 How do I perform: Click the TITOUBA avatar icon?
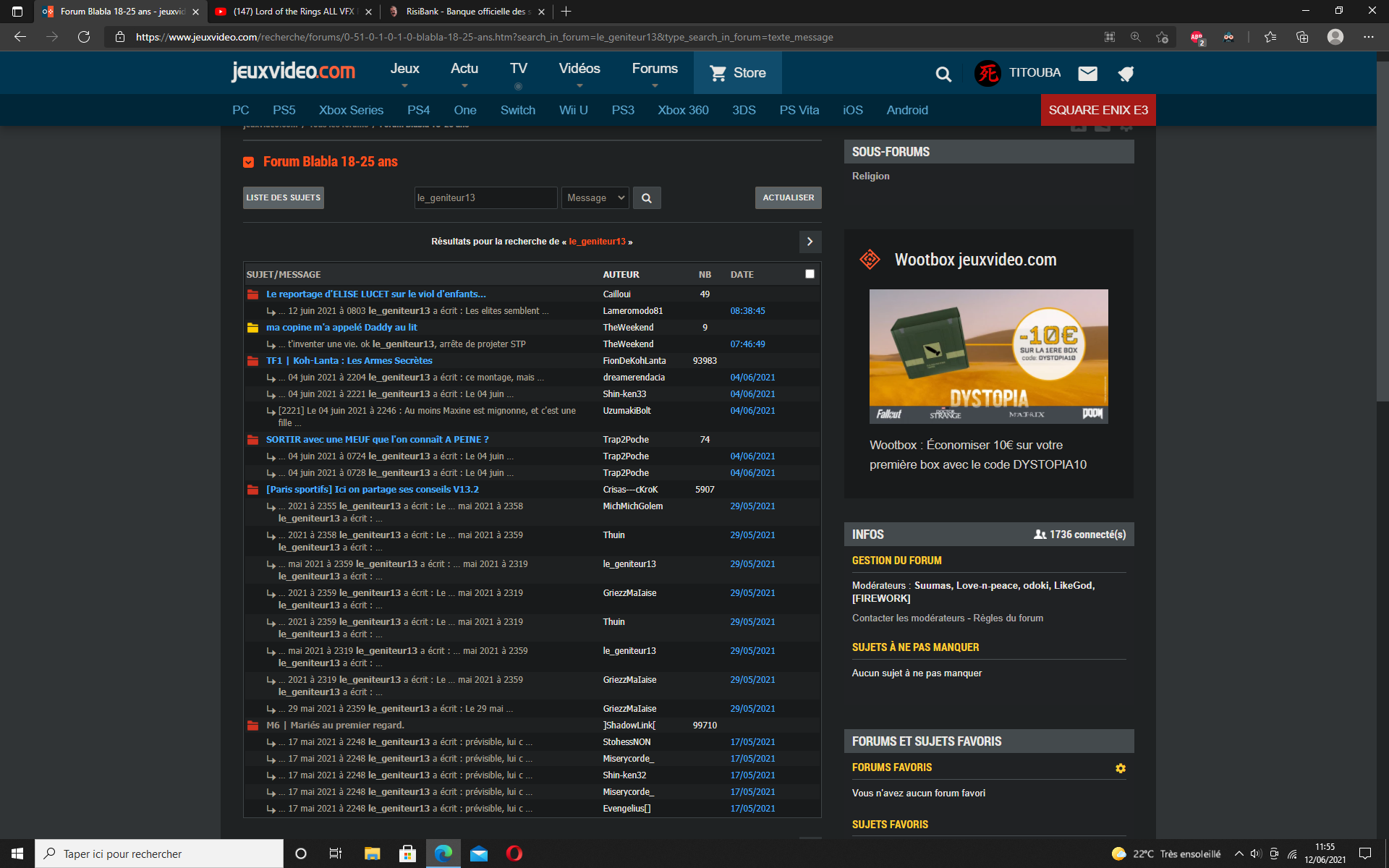(987, 73)
